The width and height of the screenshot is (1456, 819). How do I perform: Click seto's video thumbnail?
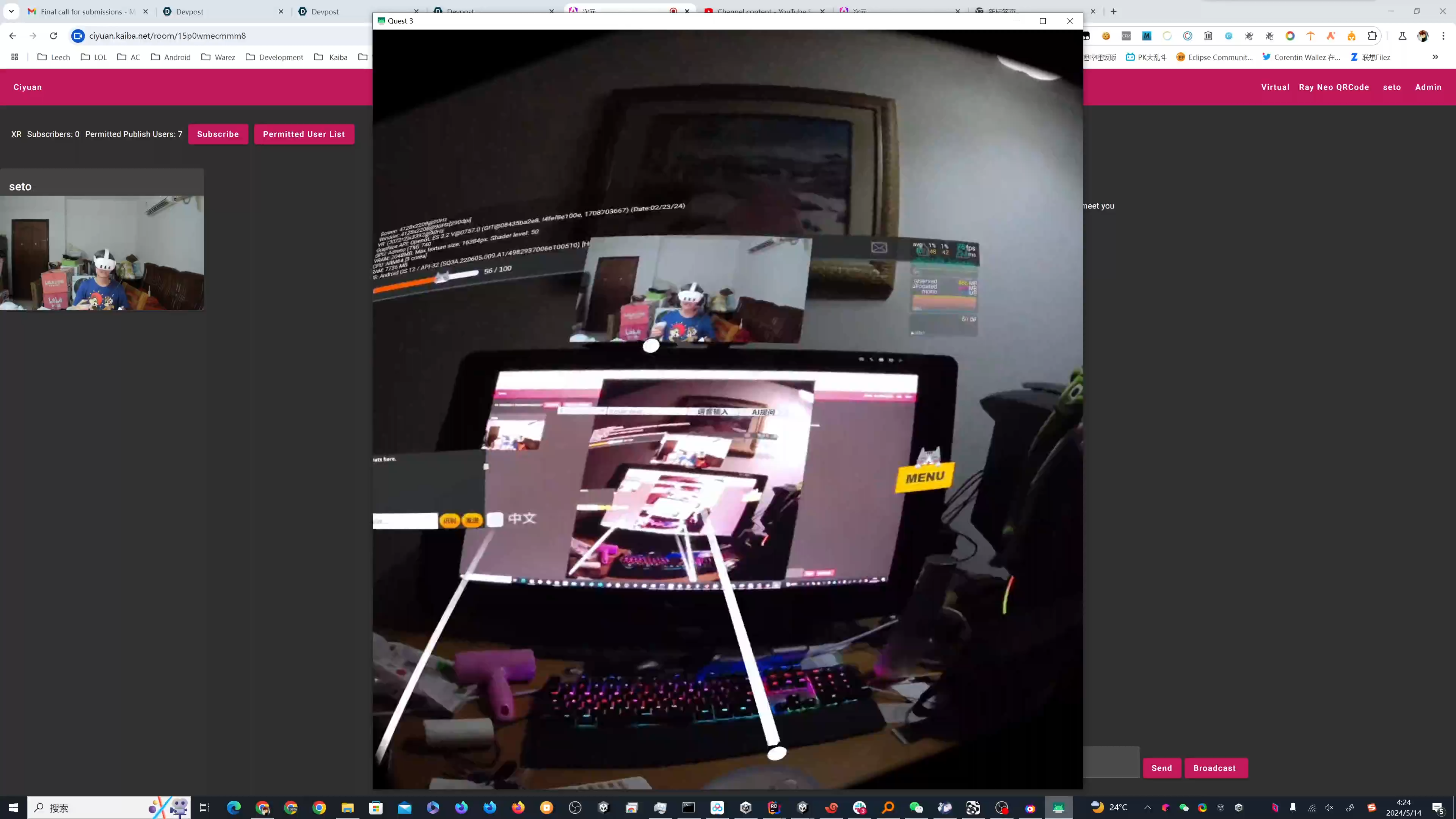click(102, 253)
